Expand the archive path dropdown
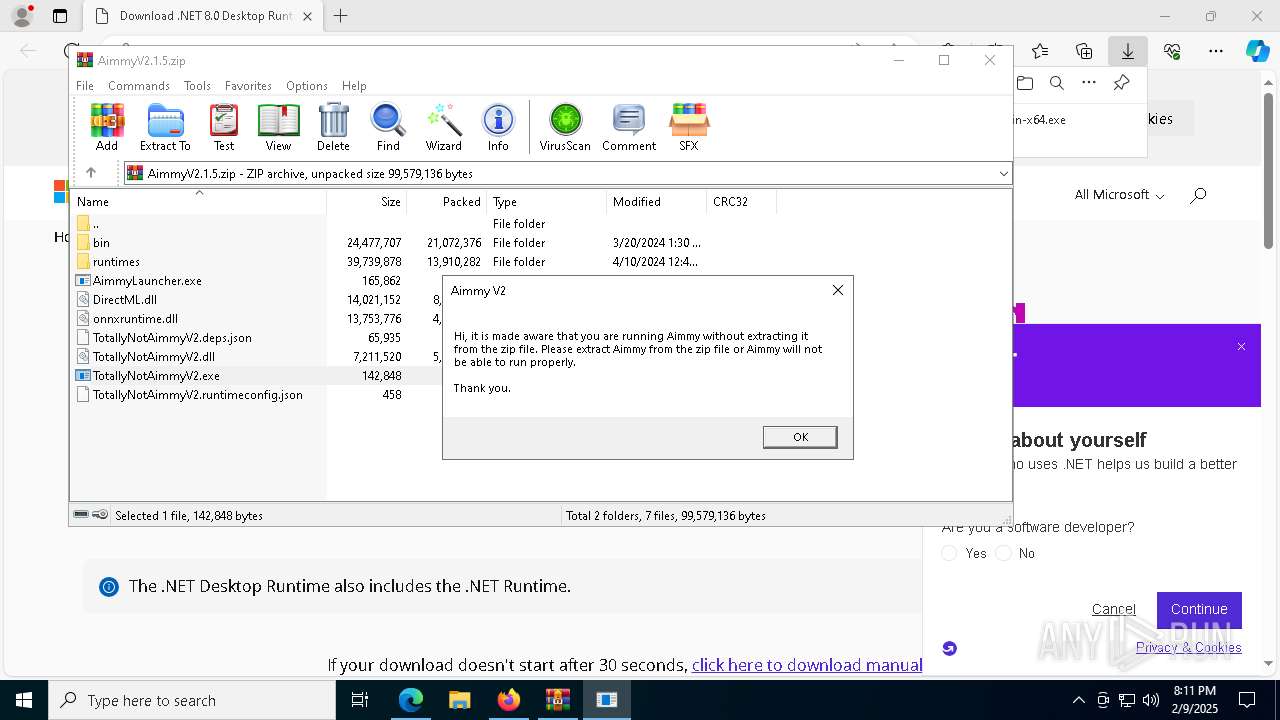This screenshot has width=1280, height=720. click(x=1003, y=174)
